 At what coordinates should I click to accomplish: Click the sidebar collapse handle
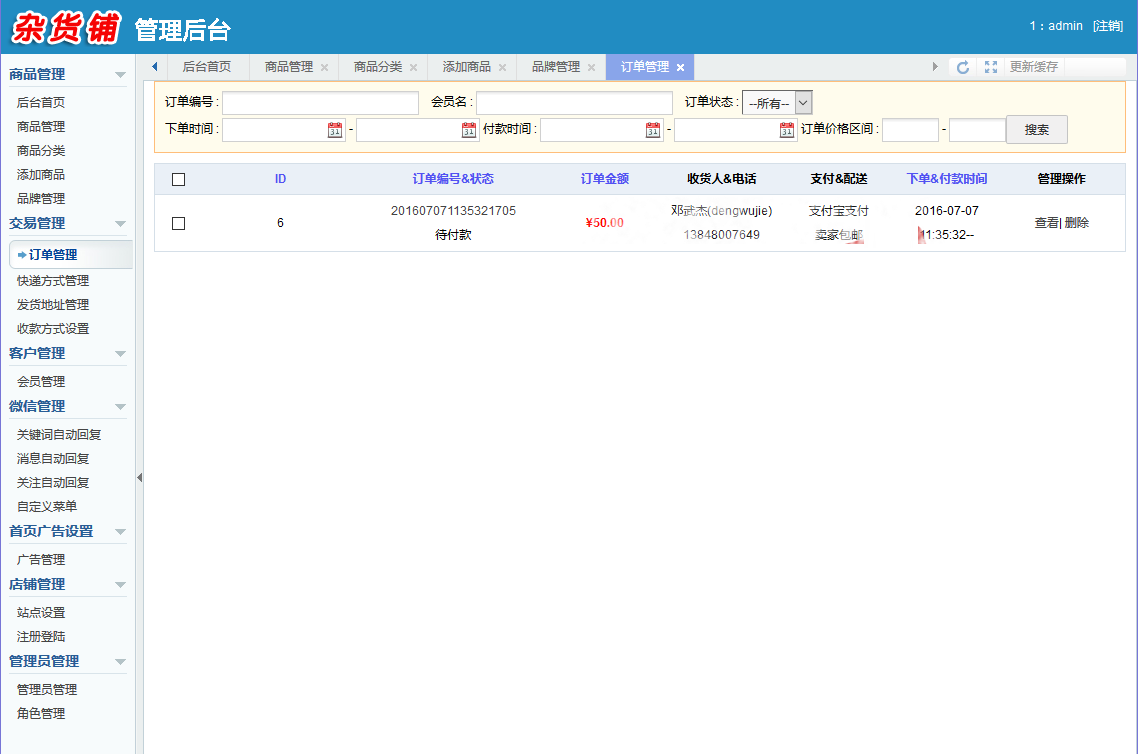pos(140,478)
